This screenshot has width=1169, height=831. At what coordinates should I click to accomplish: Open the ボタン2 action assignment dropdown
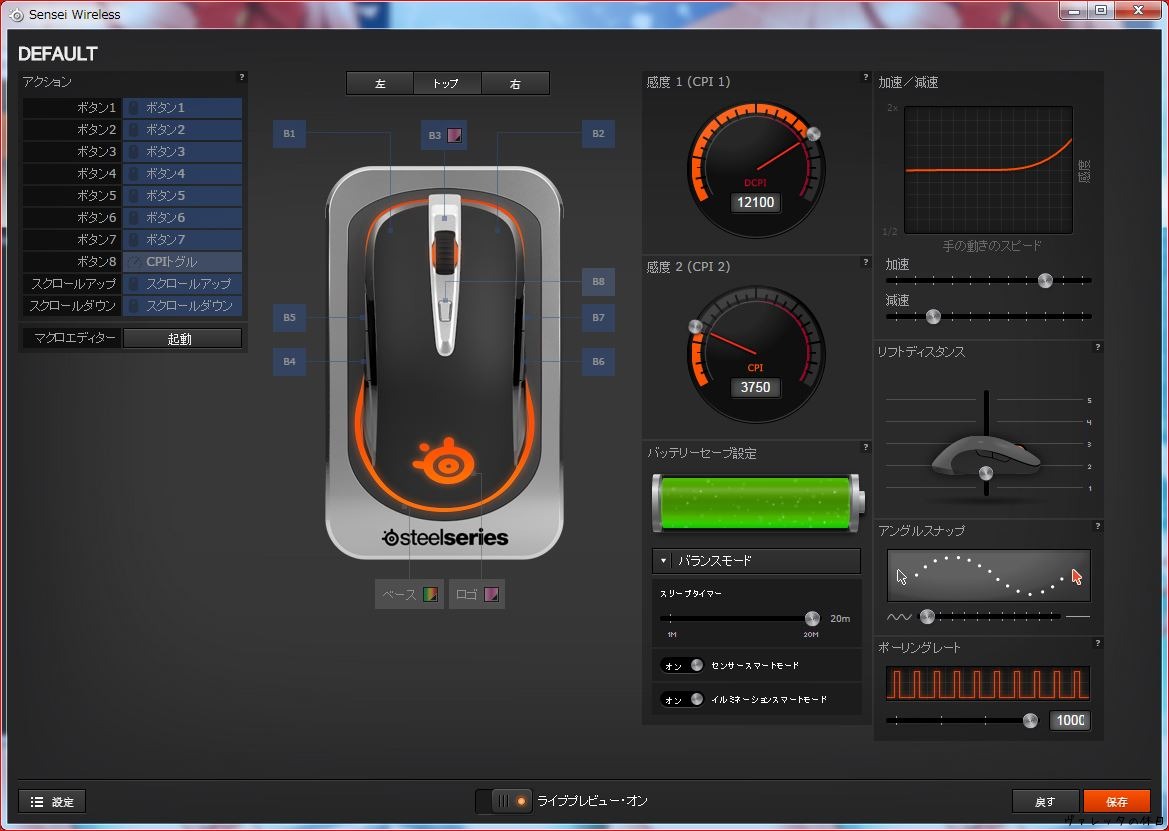(x=183, y=130)
